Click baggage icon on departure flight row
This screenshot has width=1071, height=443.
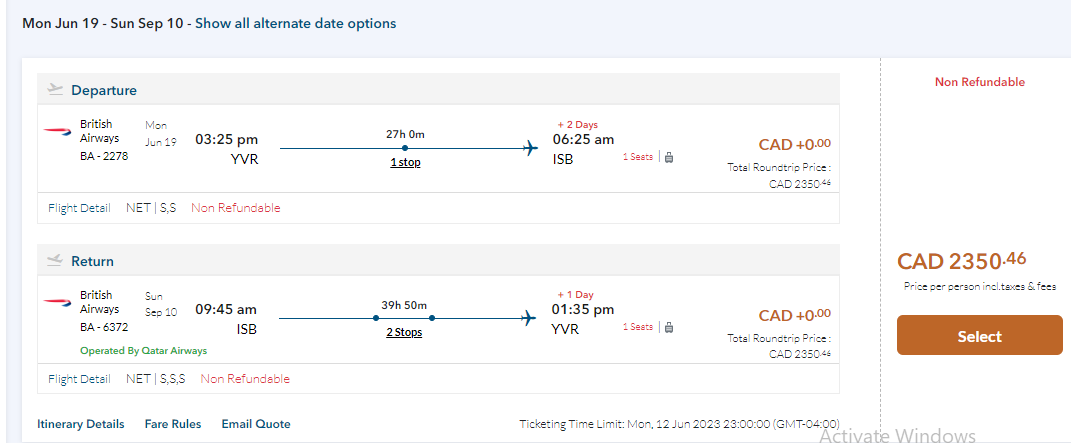click(668, 157)
